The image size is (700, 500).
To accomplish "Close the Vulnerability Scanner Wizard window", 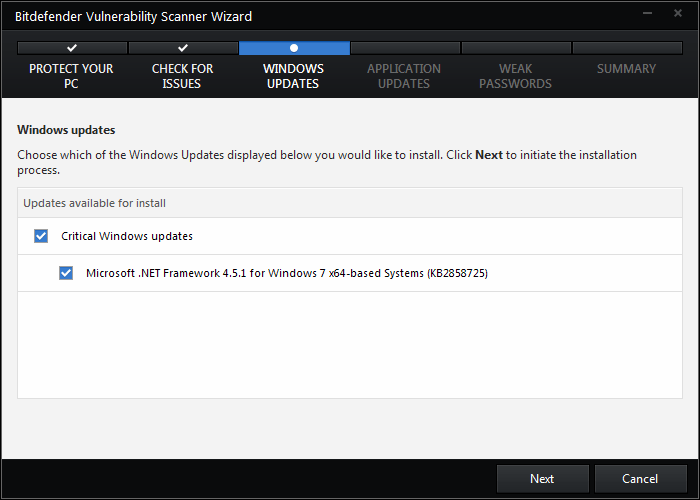I will pyautogui.click(x=678, y=13).
